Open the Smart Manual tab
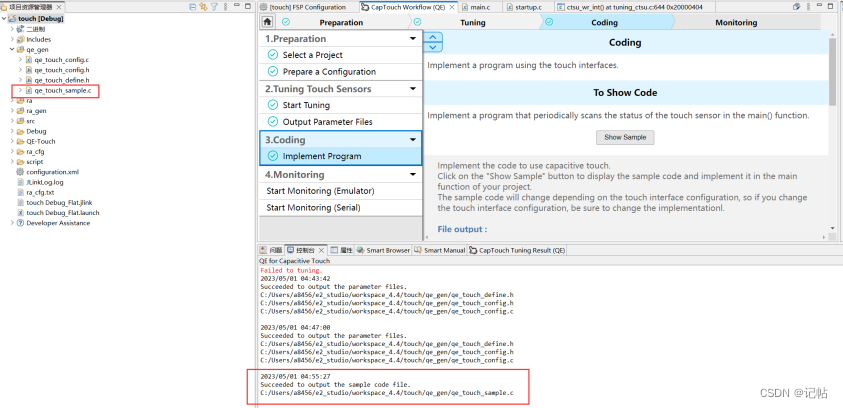This screenshot has height=408, width=843. 439,250
